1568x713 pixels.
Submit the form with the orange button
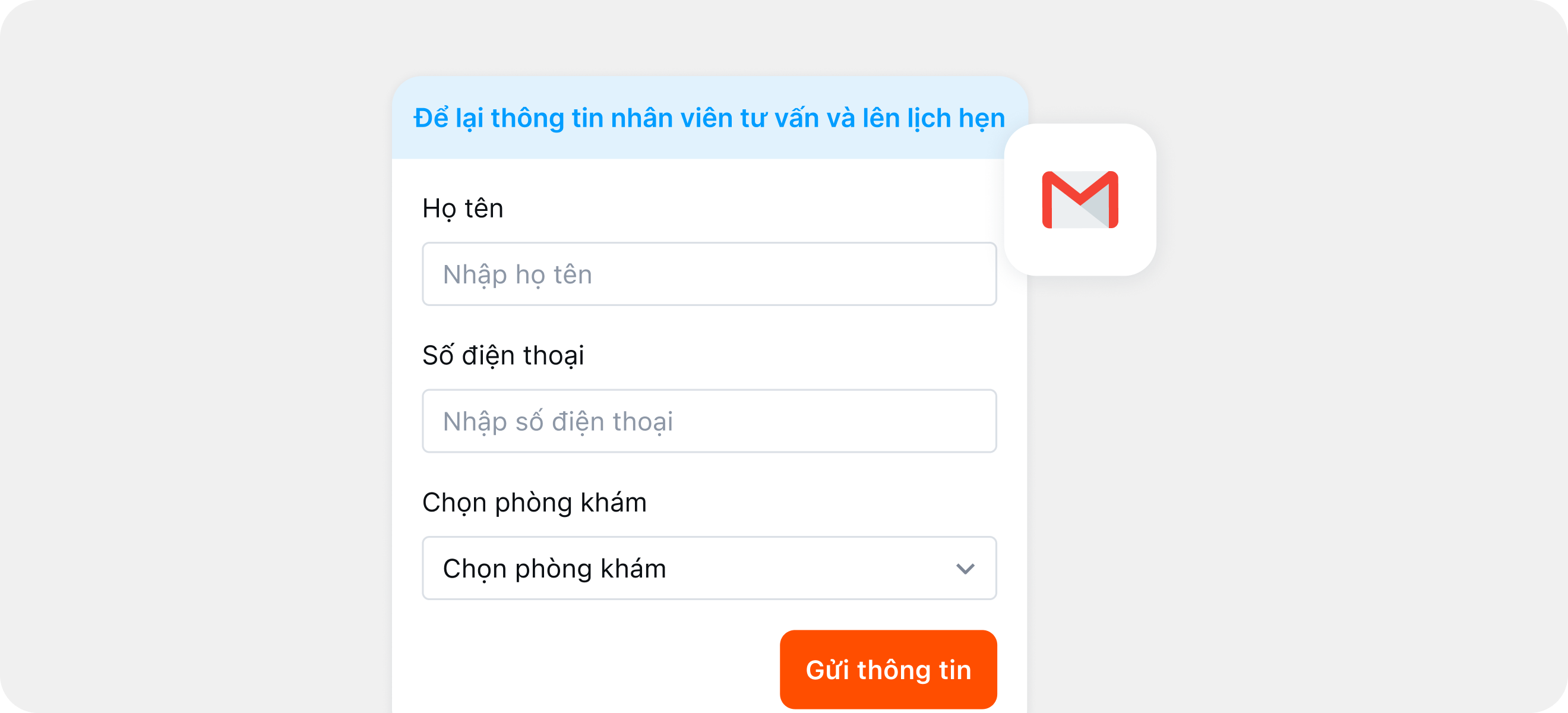(887, 669)
